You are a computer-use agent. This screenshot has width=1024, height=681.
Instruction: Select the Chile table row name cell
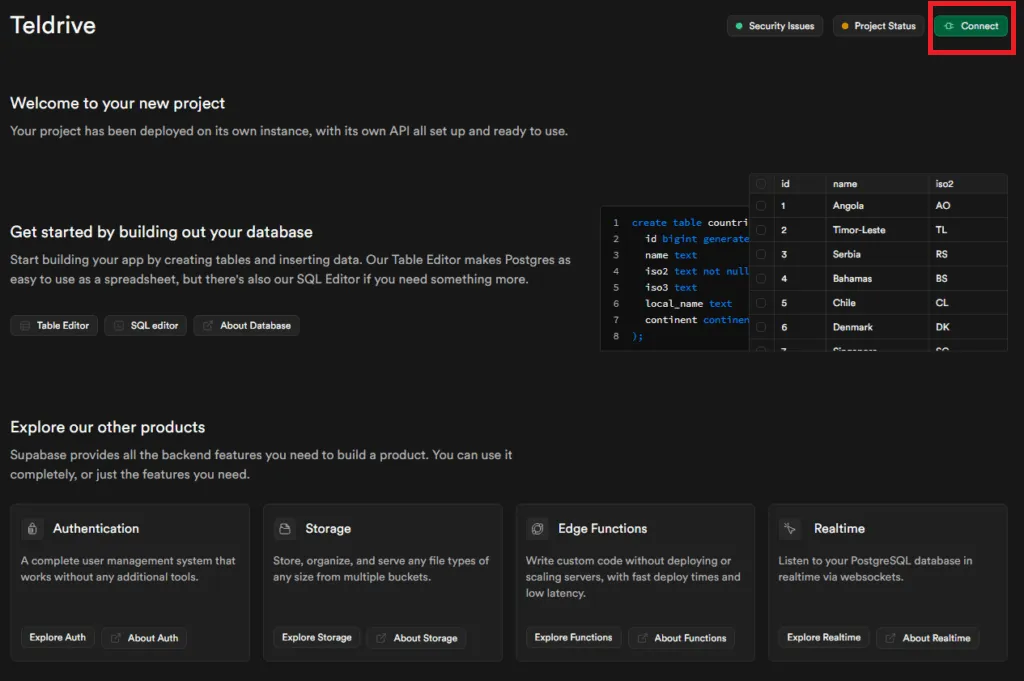(x=844, y=303)
